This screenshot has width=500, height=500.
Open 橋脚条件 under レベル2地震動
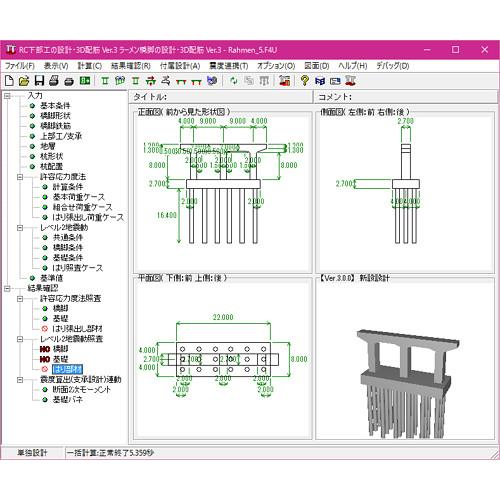68,248
